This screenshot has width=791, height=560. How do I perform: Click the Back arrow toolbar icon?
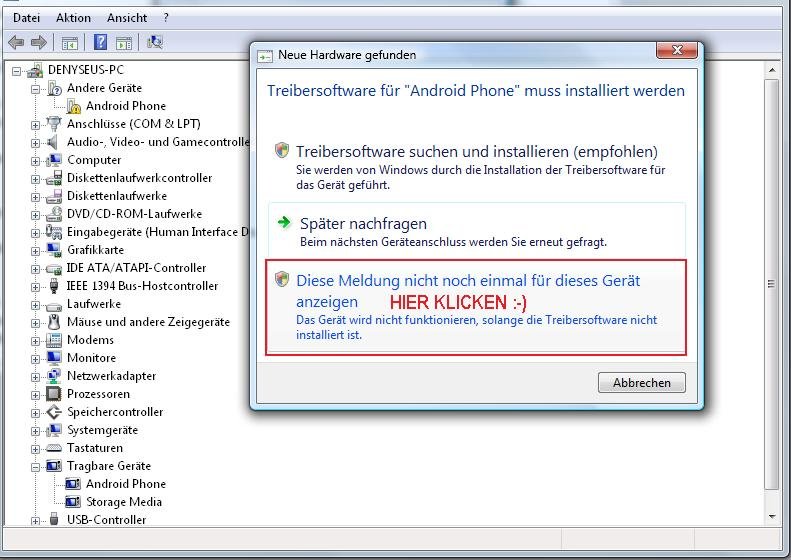[x=16, y=42]
